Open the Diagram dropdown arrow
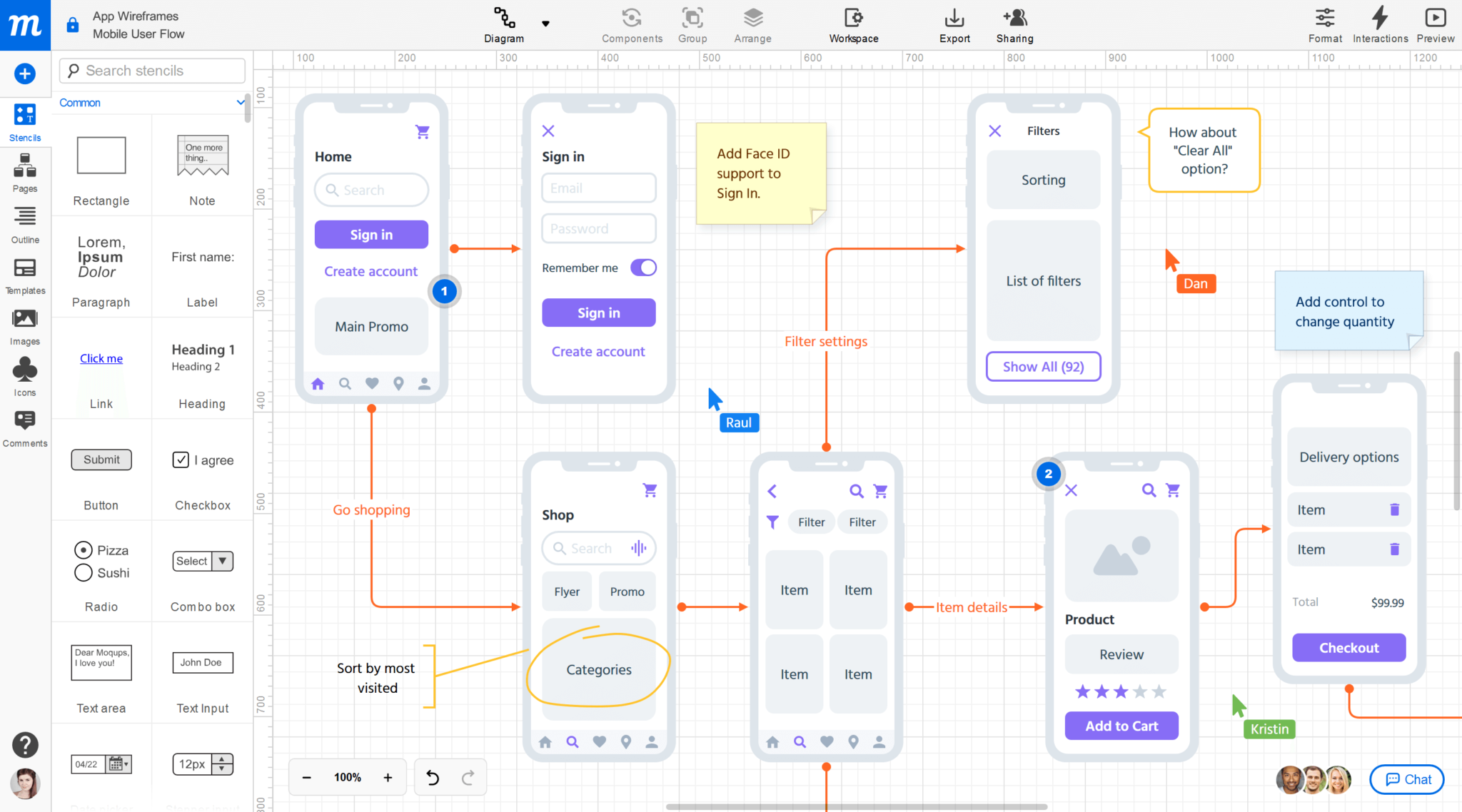This screenshot has width=1462, height=812. (x=545, y=23)
